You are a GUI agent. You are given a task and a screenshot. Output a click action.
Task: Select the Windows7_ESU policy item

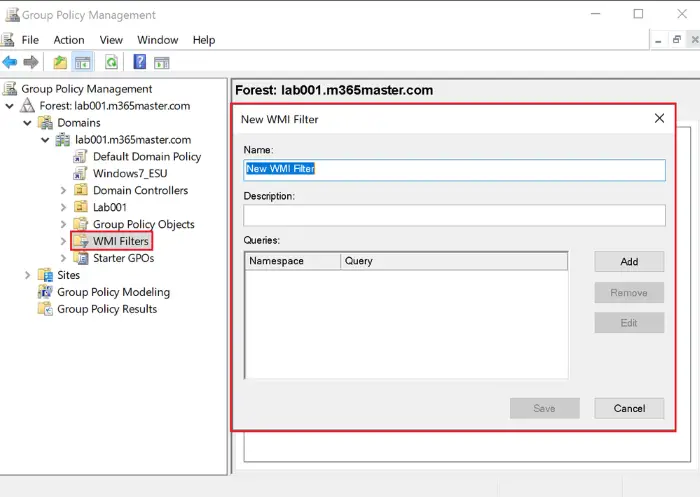130,173
